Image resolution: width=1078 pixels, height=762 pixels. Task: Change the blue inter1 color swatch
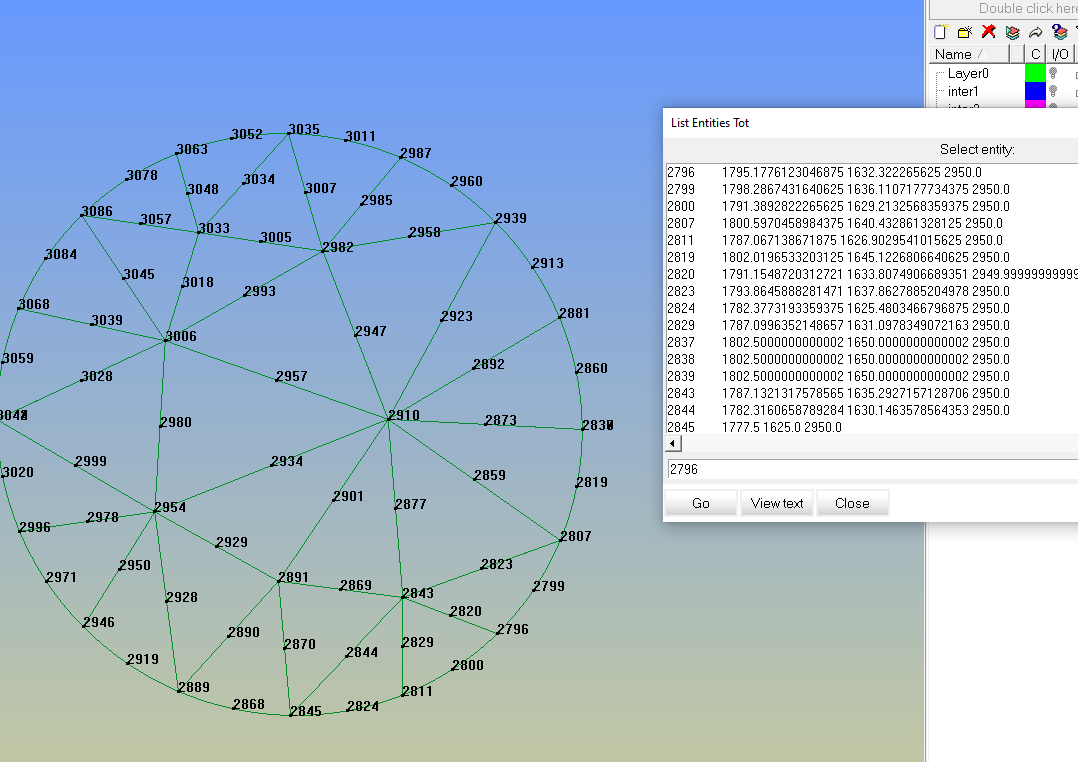(1035, 91)
